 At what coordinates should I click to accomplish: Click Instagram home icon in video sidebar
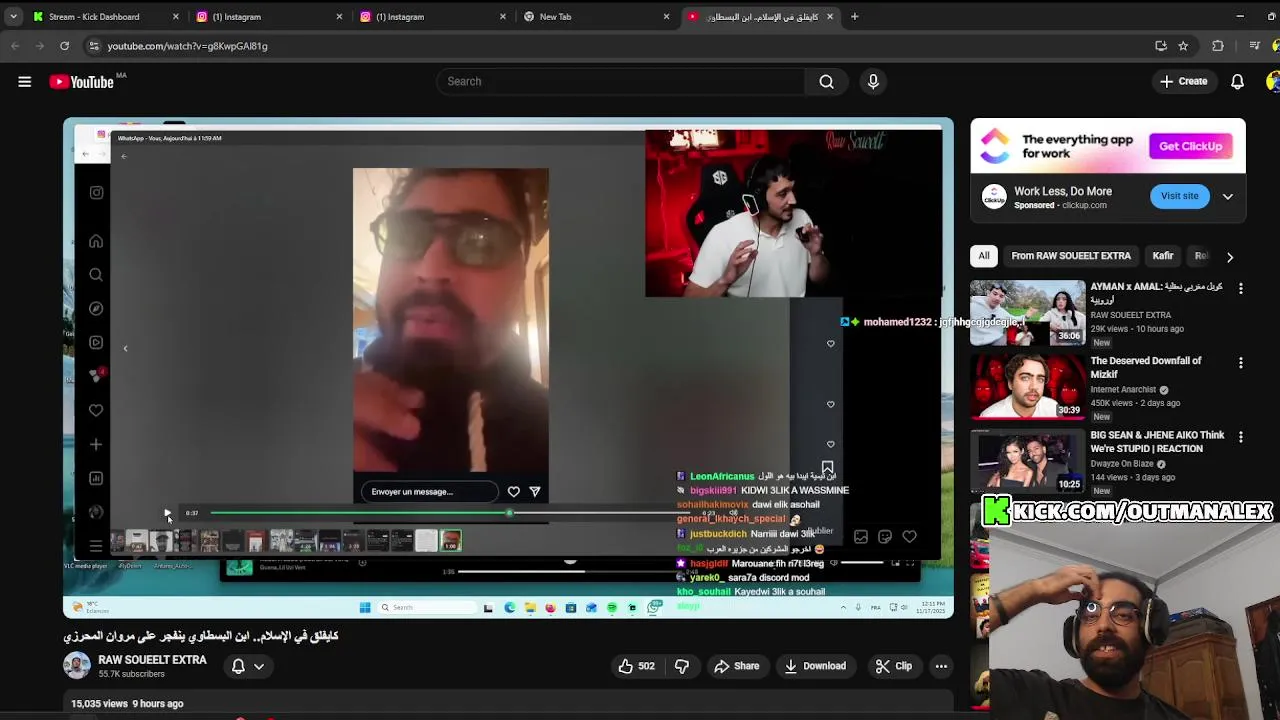pos(96,241)
